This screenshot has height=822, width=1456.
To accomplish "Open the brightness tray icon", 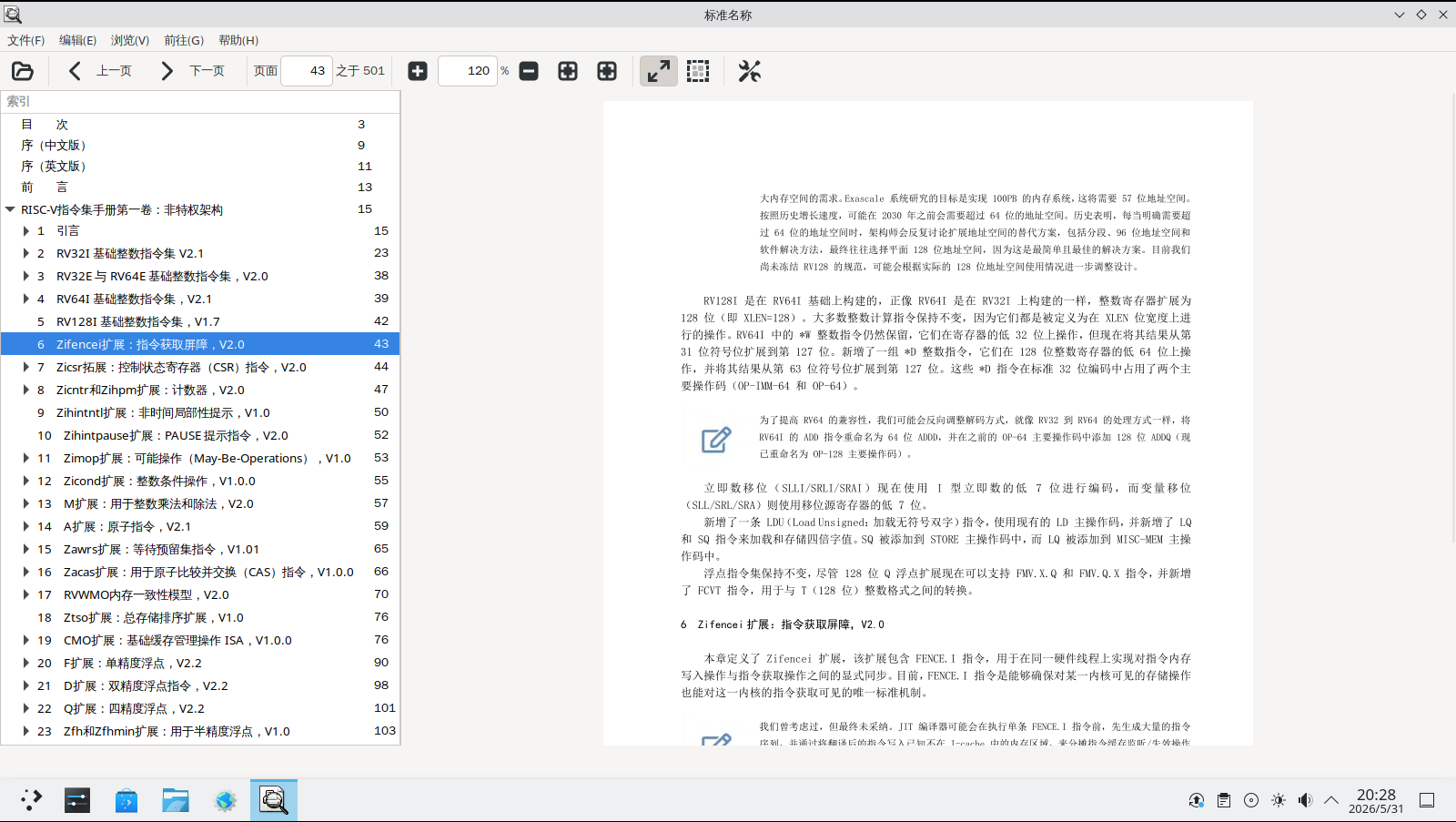I will pos(1279,800).
